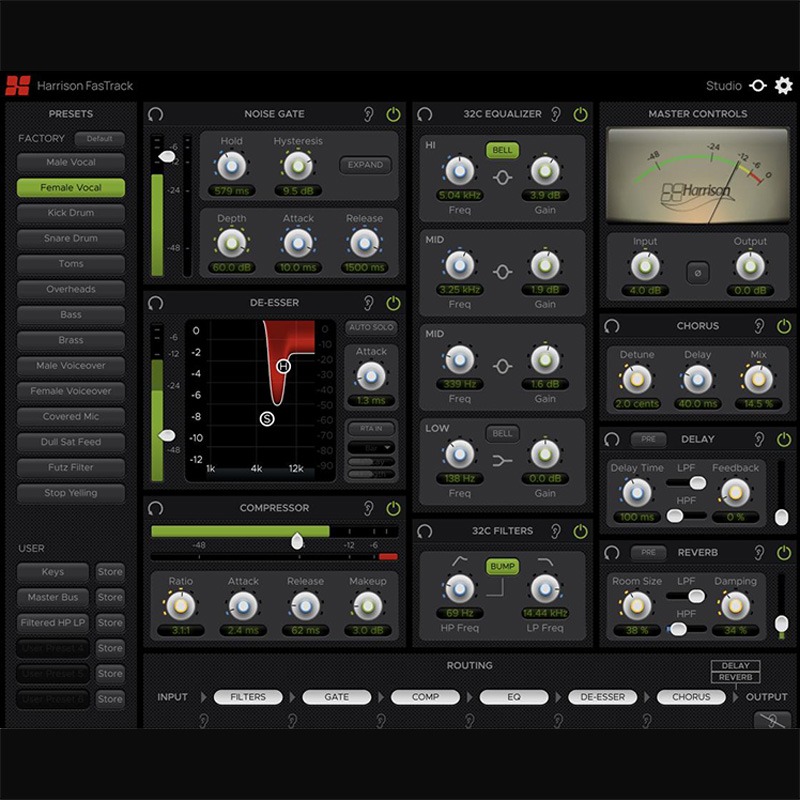Click the DELAY box above routing output
Screen dimensions: 800x800
(x=735, y=666)
